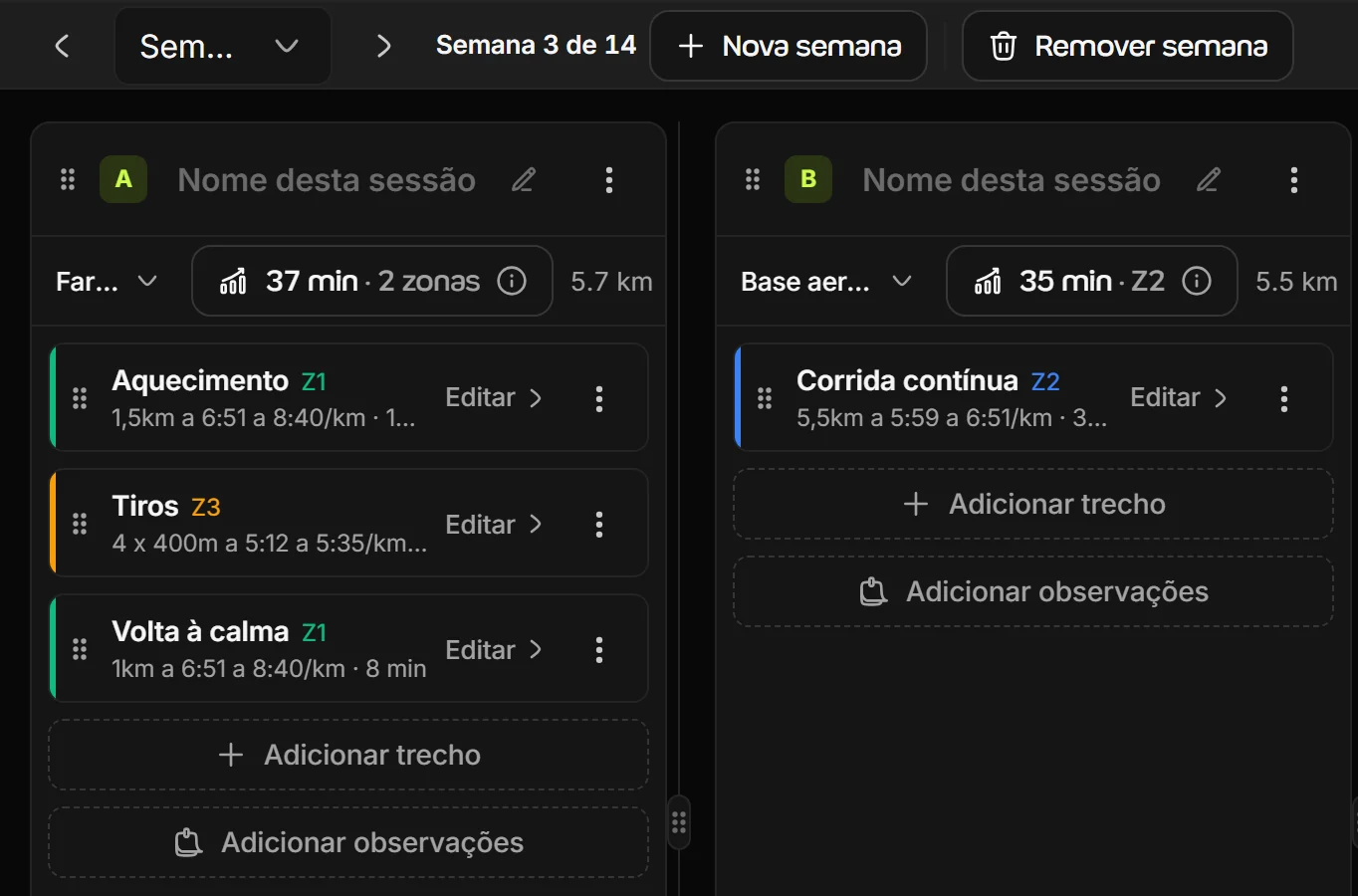Click drag handle of Tiros segment
Viewport: 1358px width, 896px height.
point(80,524)
